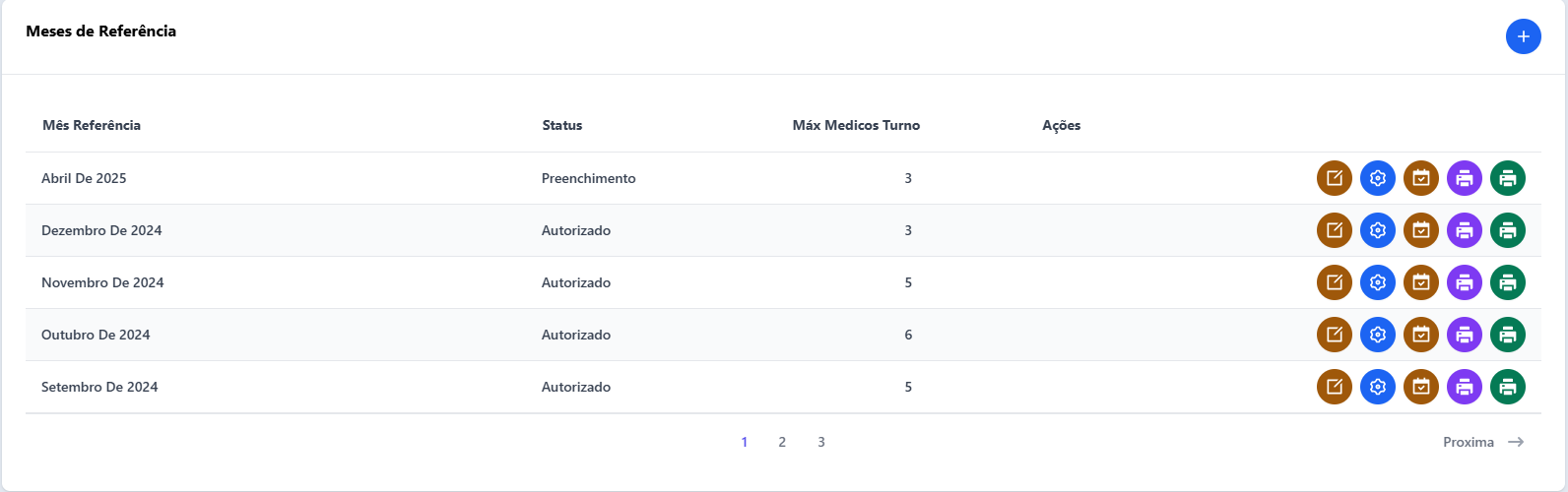Select page 1 in pagination
Screen dimensions: 1568x492
coord(745,442)
